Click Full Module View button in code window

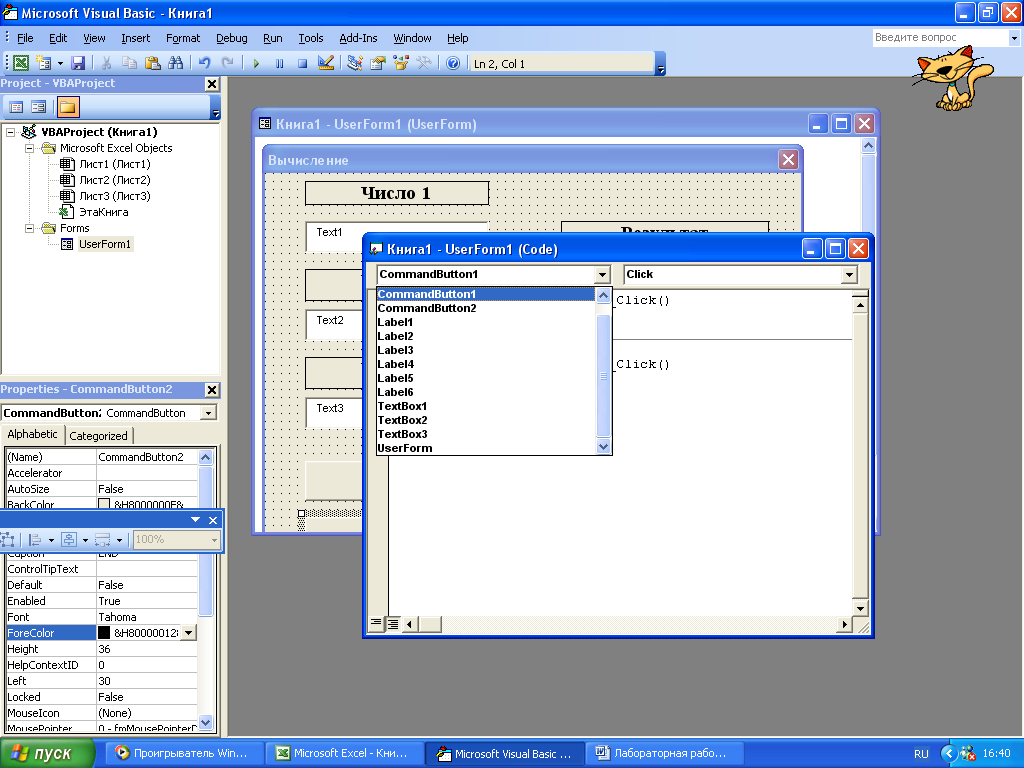tap(392, 624)
